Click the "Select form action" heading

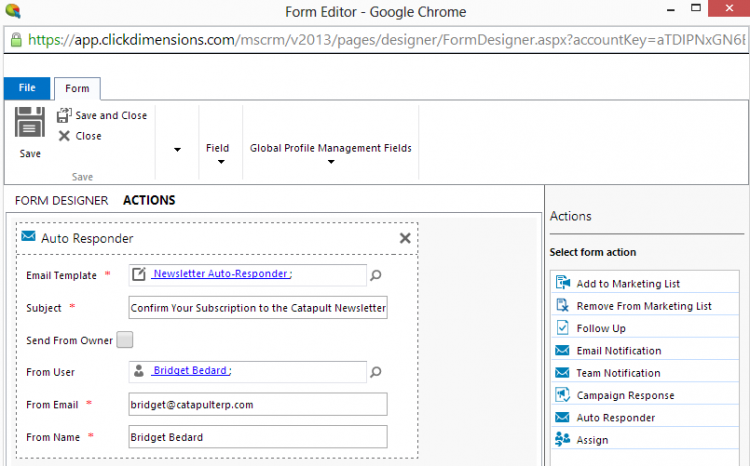pyautogui.click(x=593, y=252)
